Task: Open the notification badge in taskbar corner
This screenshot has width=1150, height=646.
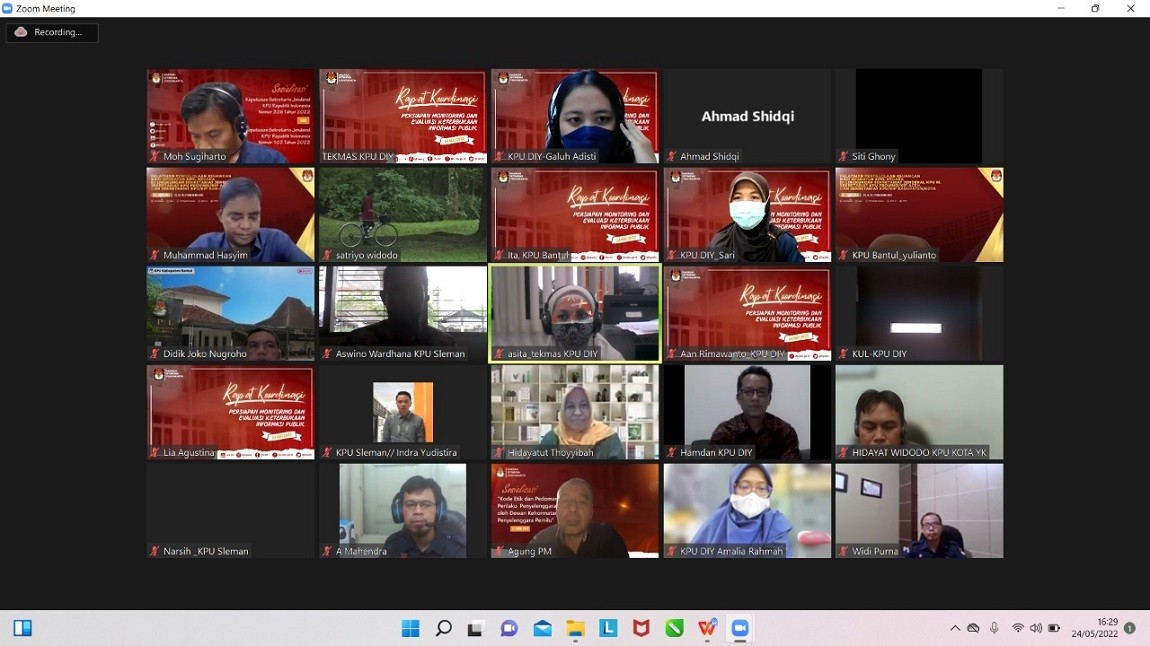Action: point(1130,628)
